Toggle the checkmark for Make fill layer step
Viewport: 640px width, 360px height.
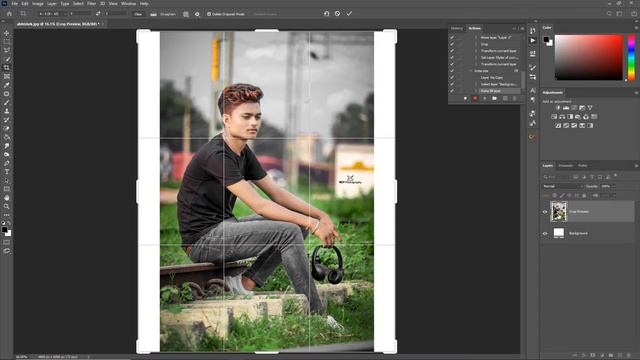452,91
